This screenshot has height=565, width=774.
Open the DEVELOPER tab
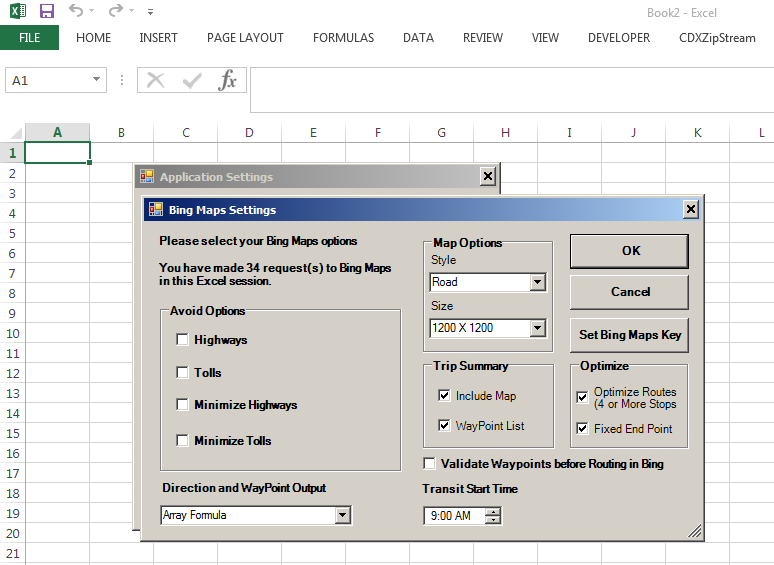619,38
